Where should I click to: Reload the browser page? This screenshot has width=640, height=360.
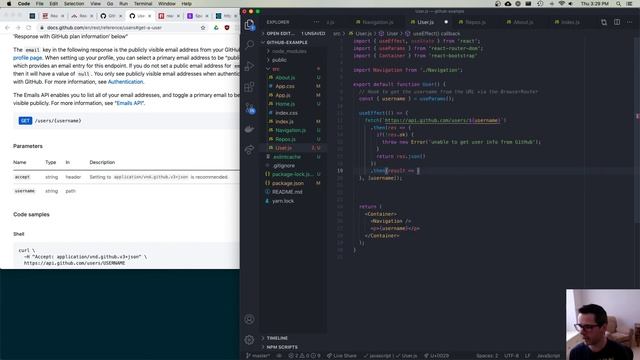[29, 28]
